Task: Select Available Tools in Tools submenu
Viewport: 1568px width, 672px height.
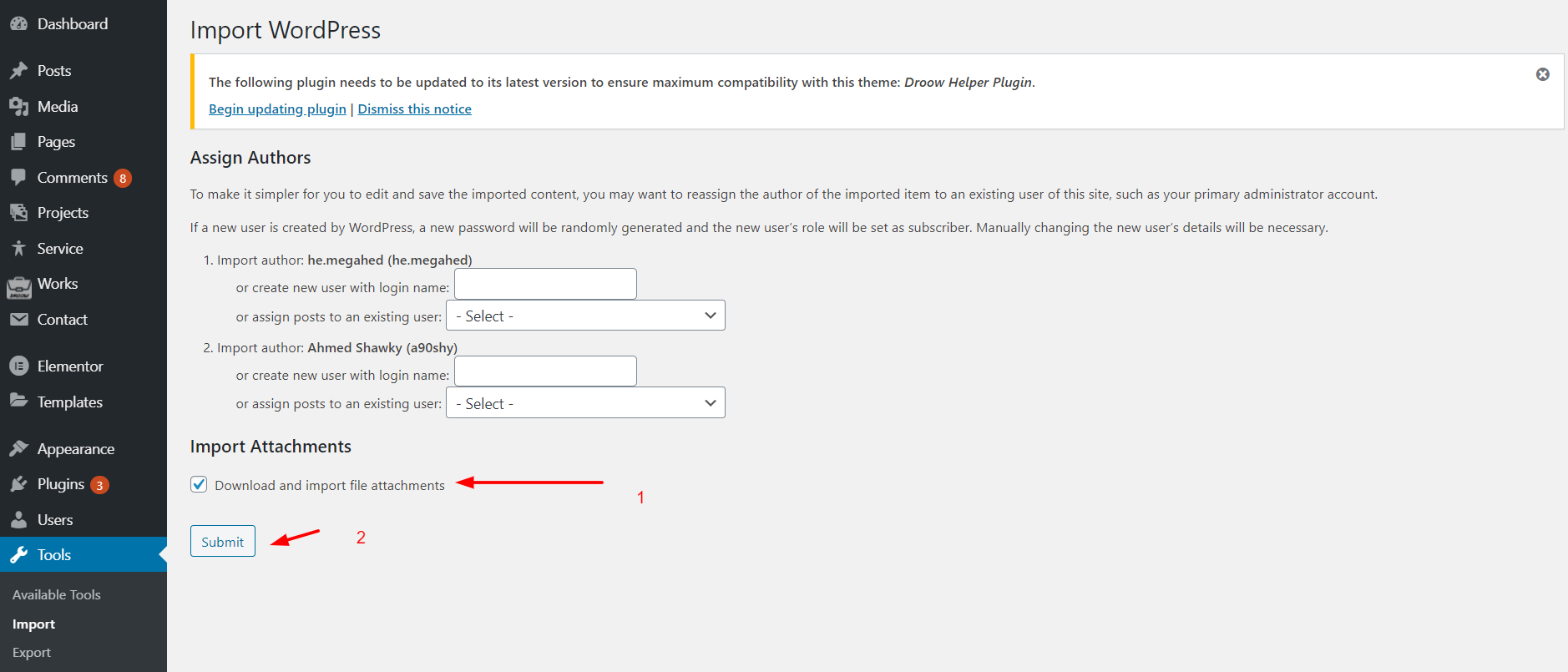Action: click(57, 594)
